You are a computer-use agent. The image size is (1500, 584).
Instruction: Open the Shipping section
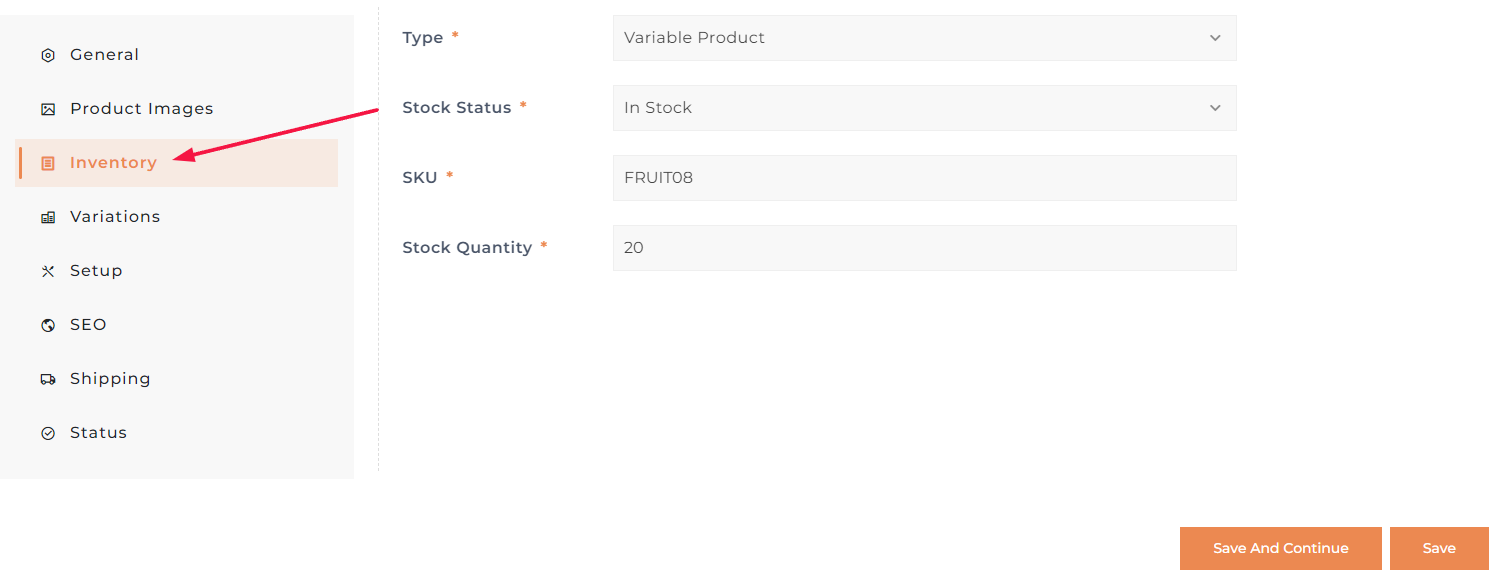click(x=110, y=379)
